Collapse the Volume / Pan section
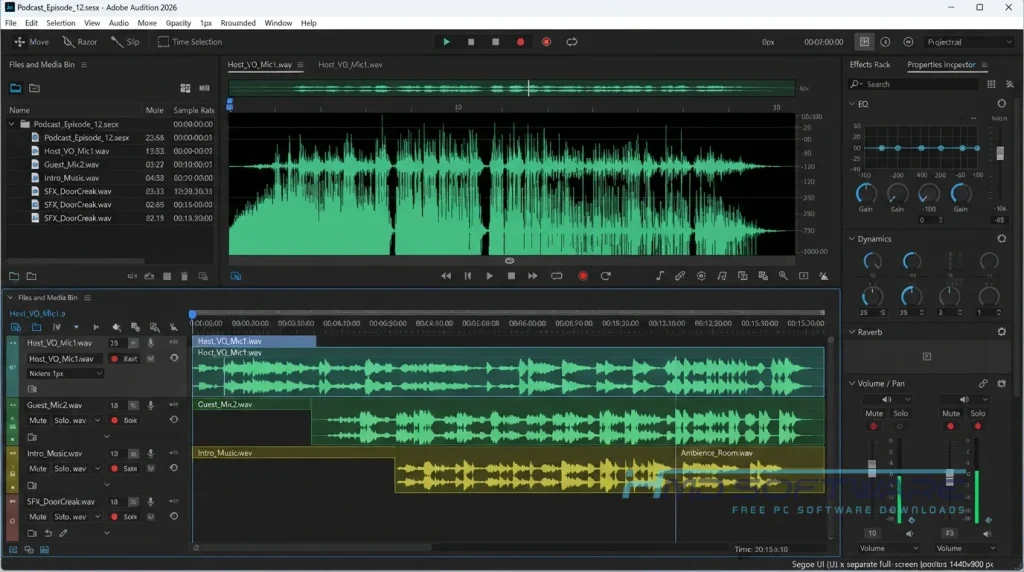The height and width of the screenshot is (572, 1024). click(852, 383)
